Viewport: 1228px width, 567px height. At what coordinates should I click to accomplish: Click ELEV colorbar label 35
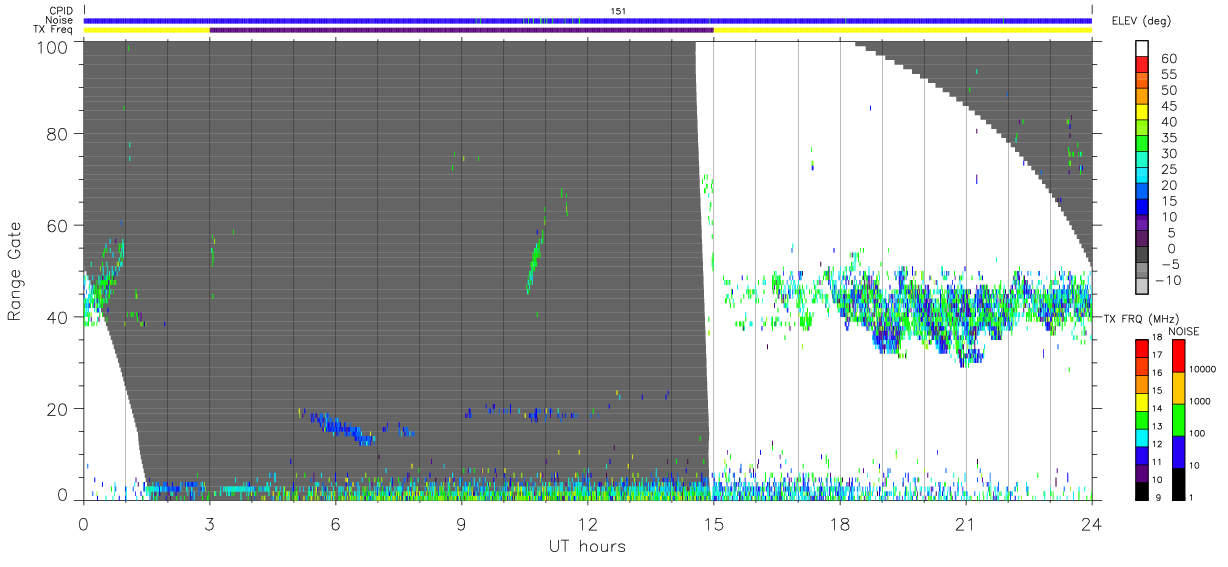(x=1167, y=138)
